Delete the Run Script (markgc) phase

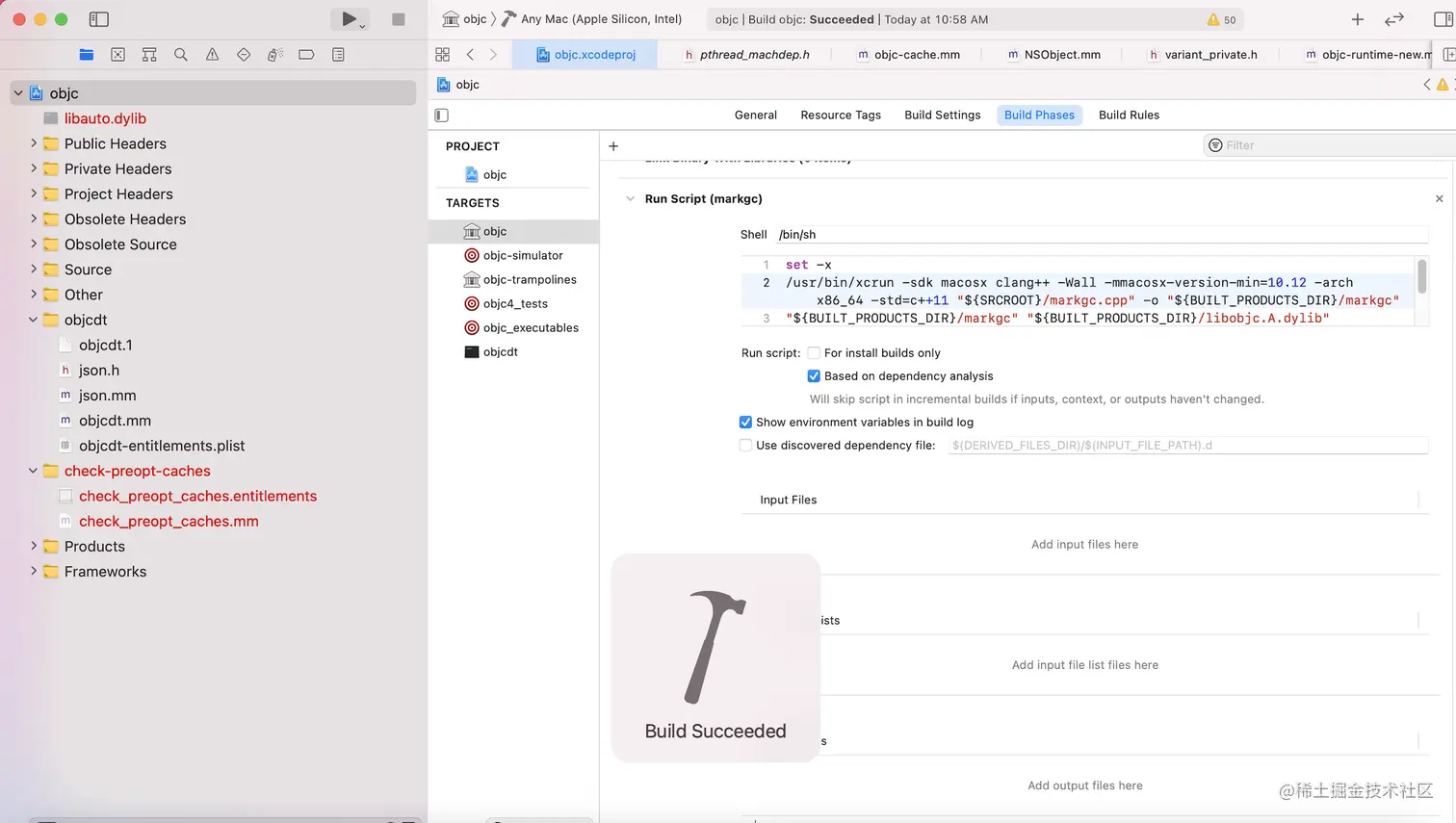(x=1440, y=199)
